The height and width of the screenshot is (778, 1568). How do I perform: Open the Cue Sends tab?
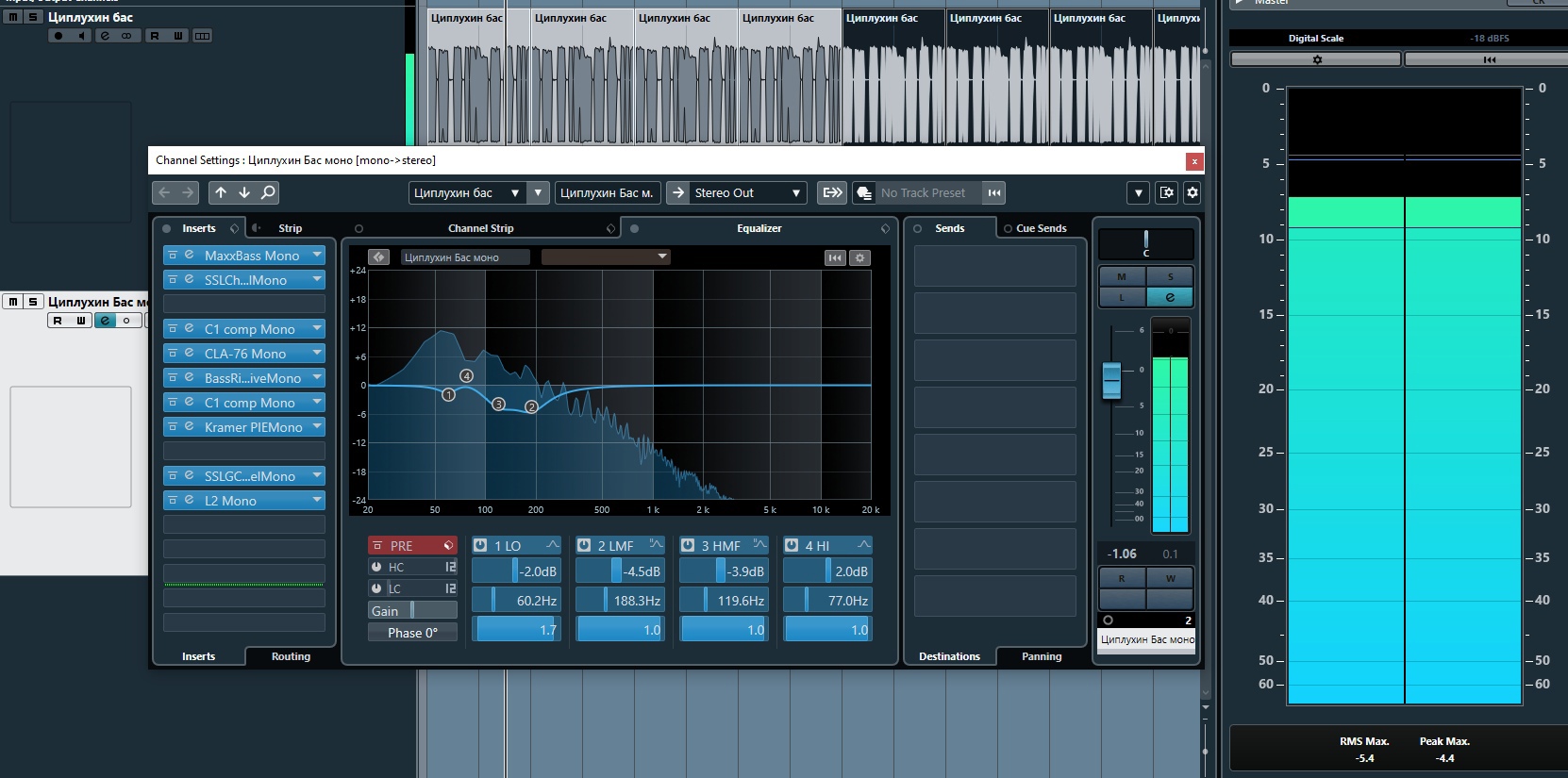(1041, 228)
